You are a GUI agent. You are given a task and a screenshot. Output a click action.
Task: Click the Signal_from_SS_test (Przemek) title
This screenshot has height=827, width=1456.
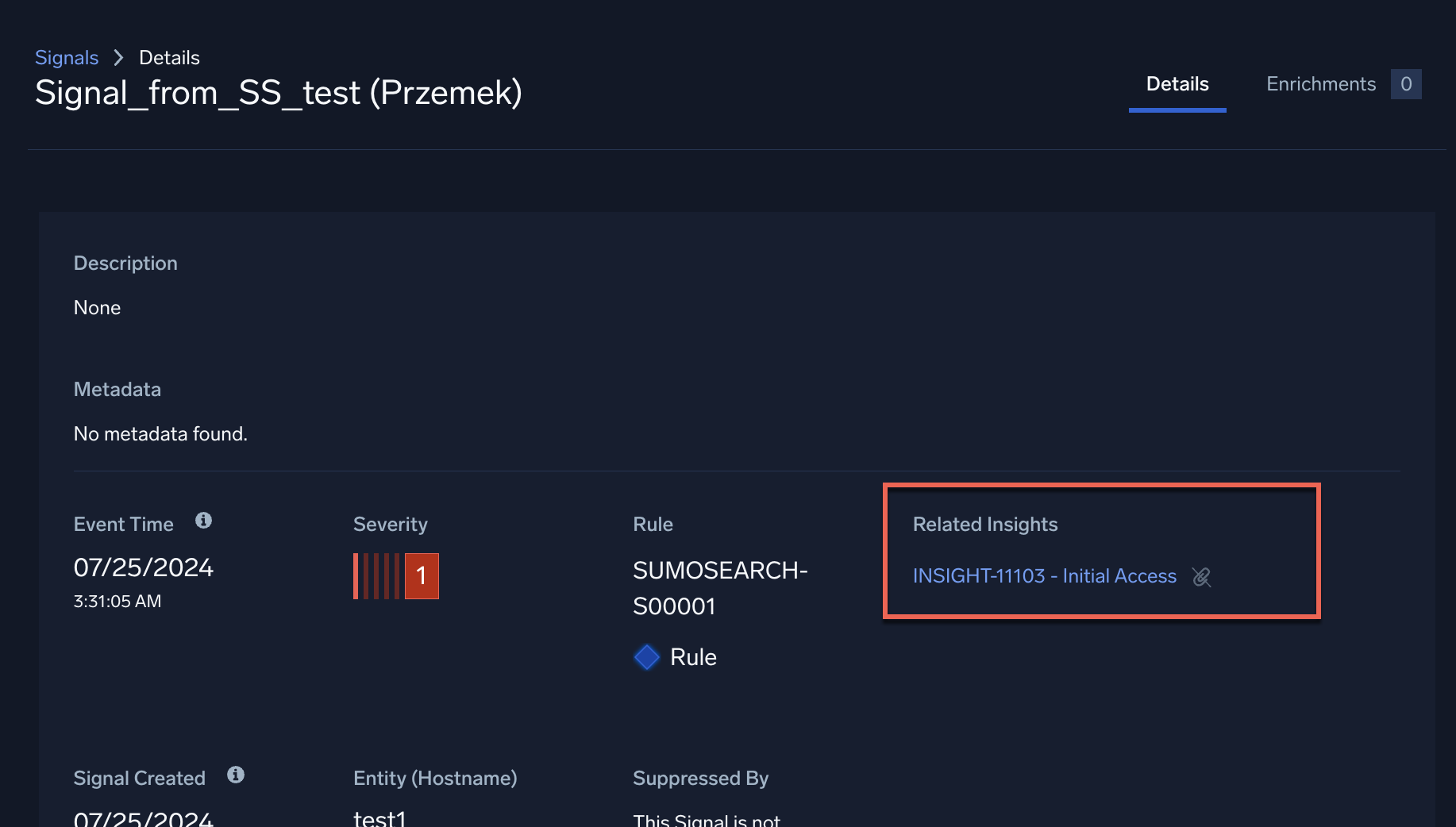click(x=279, y=93)
